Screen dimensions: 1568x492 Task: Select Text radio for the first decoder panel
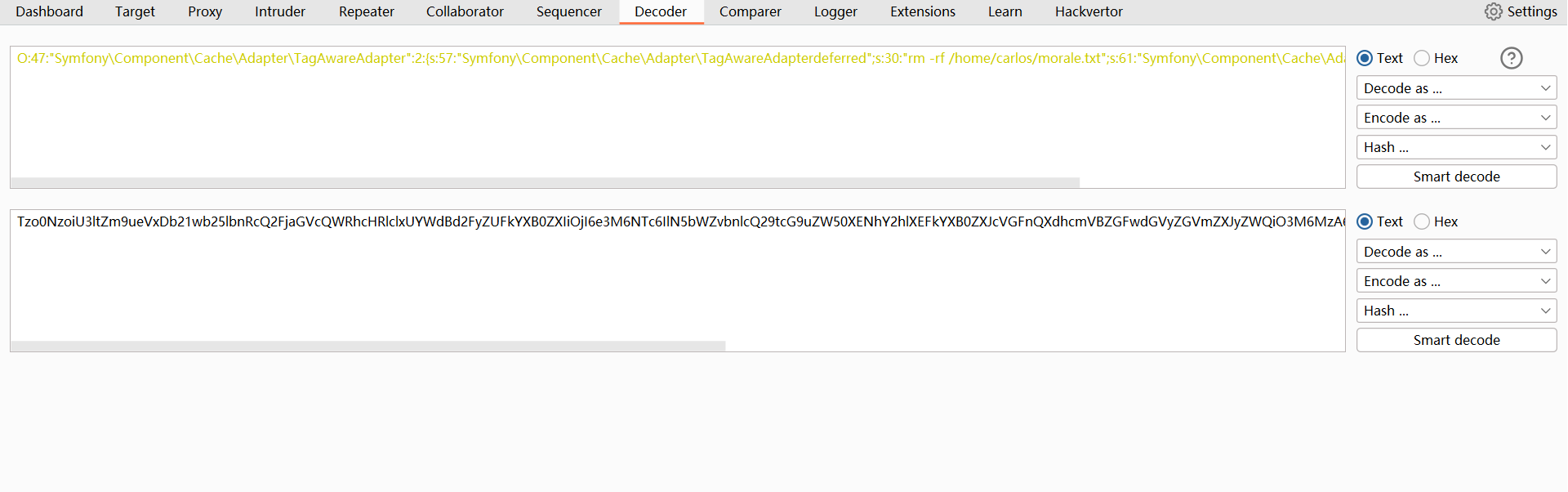pyautogui.click(x=1364, y=58)
